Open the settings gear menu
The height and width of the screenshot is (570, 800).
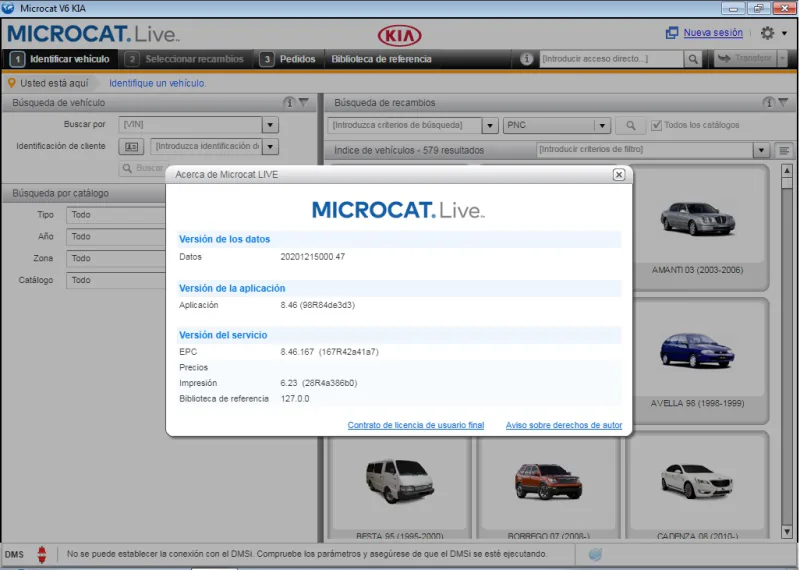tap(768, 33)
